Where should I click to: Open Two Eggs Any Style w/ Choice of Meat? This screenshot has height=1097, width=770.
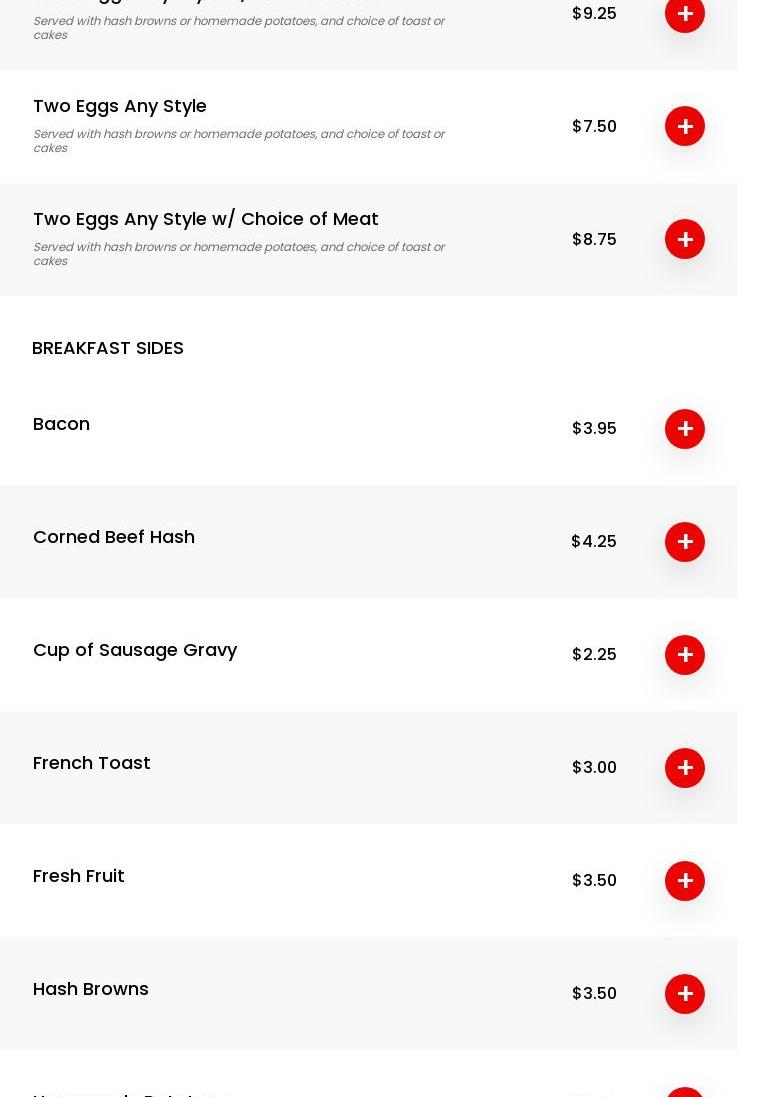206,219
